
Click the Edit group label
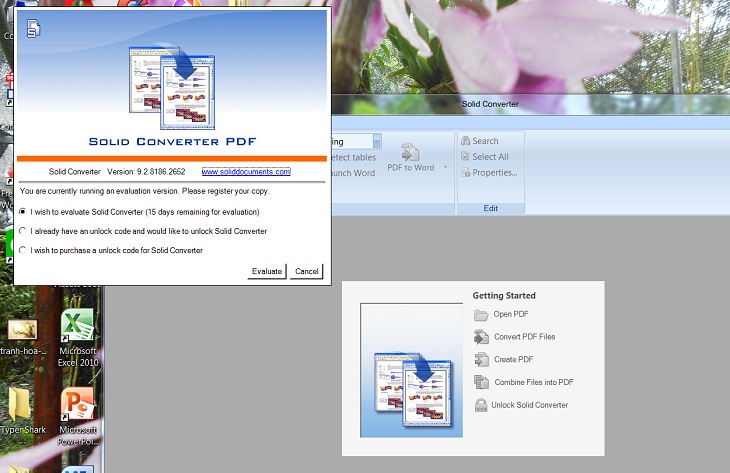(x=491, y=208)
